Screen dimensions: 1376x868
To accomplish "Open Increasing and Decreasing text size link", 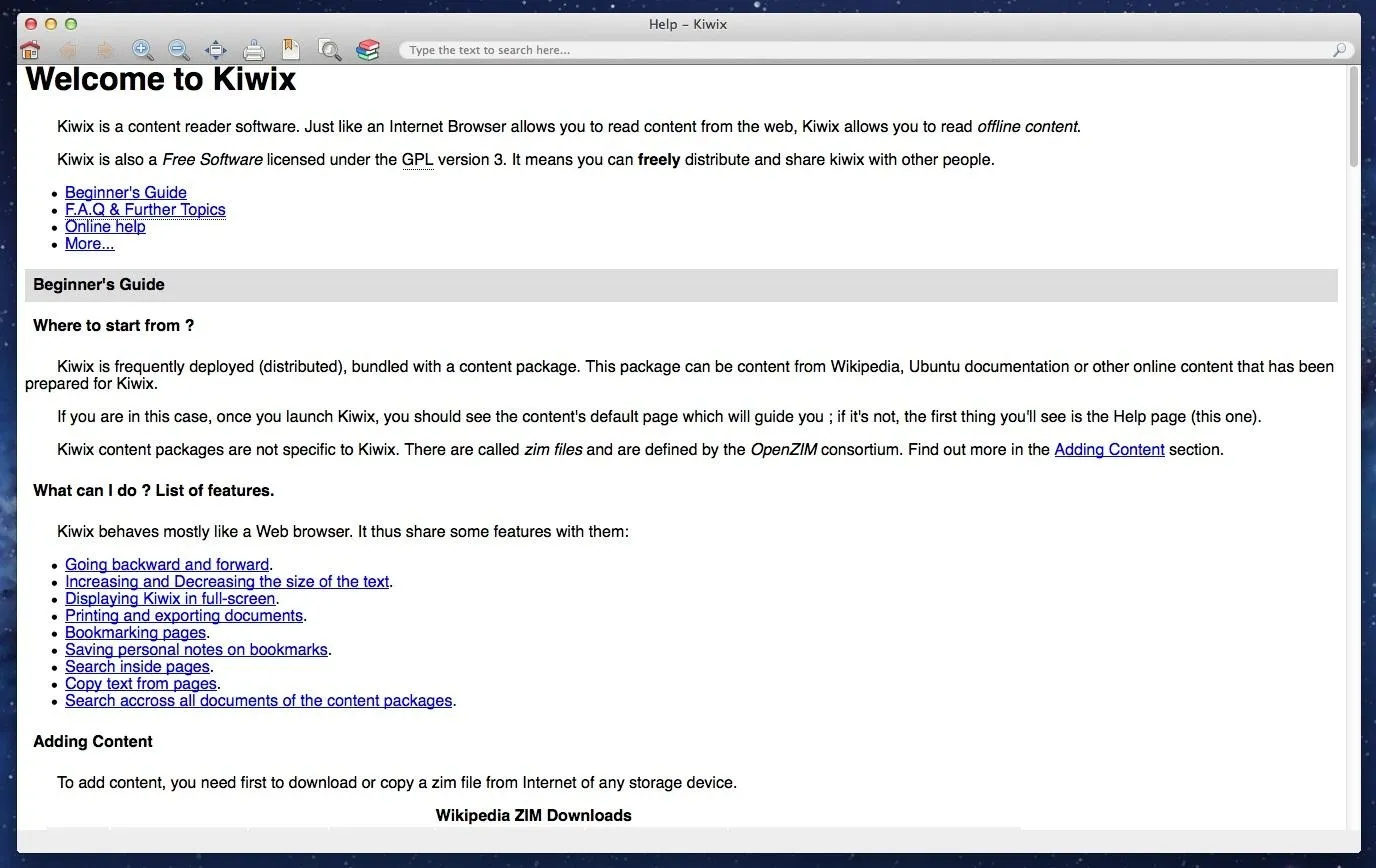I will click(227, 581).
